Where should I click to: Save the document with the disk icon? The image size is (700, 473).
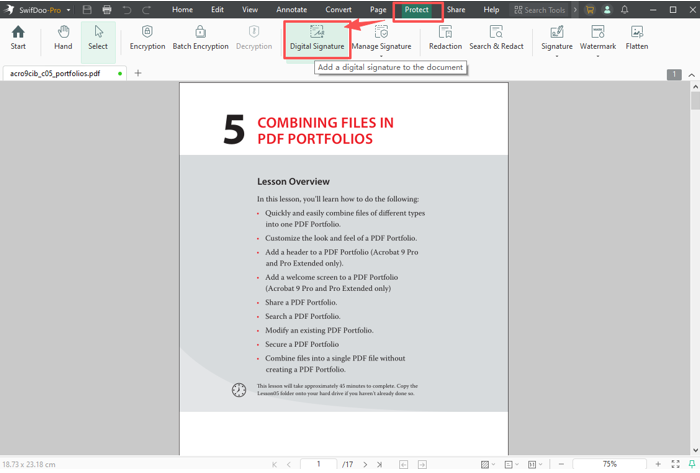pyautogui.click(x=87, y=9)
